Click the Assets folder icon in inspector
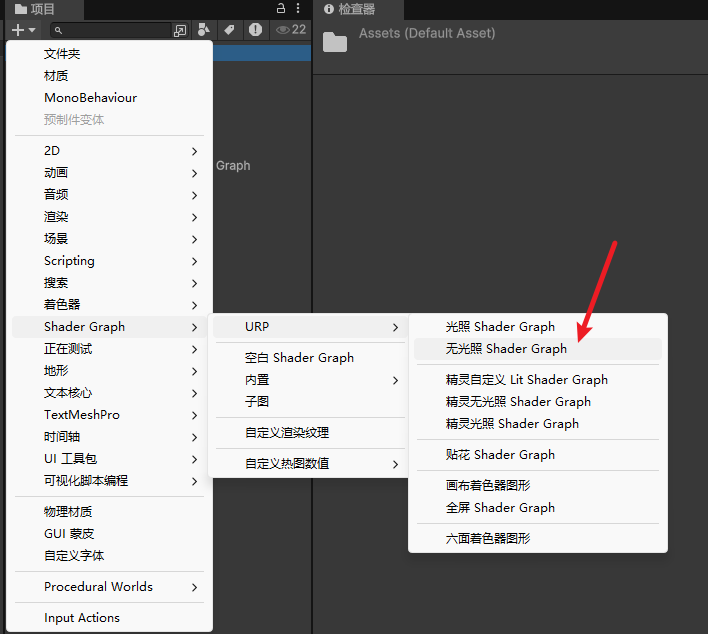 pyautogui.click(x=335, y=42)
